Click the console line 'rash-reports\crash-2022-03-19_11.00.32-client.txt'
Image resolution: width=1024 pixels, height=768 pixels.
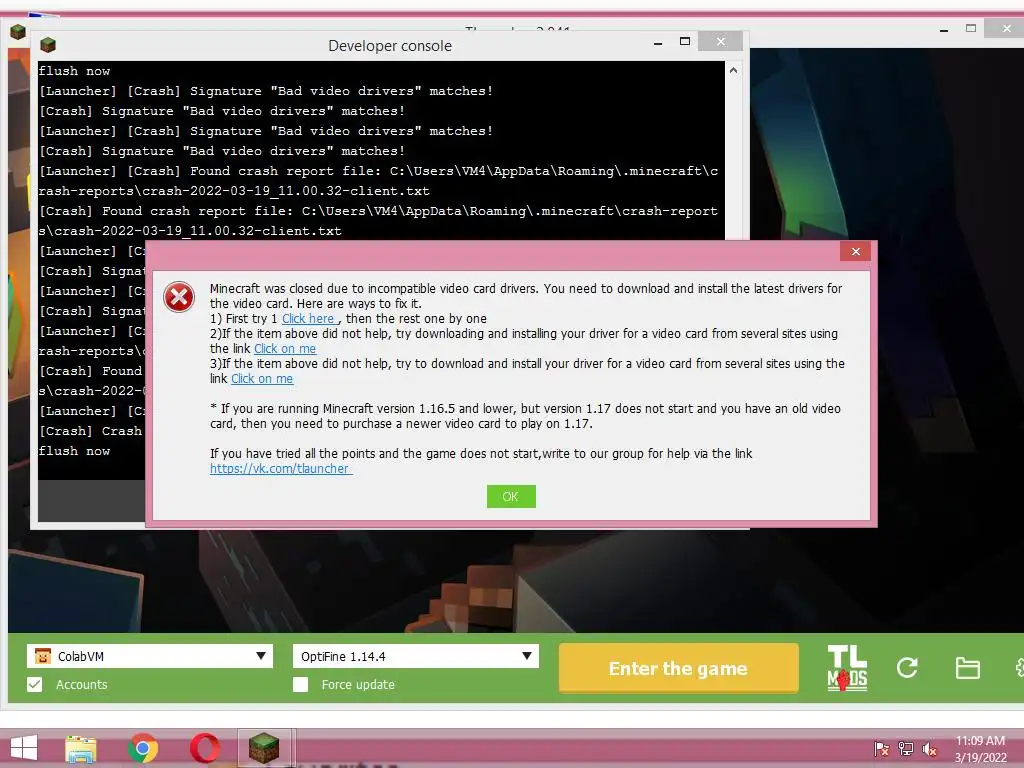coord(234,191)
